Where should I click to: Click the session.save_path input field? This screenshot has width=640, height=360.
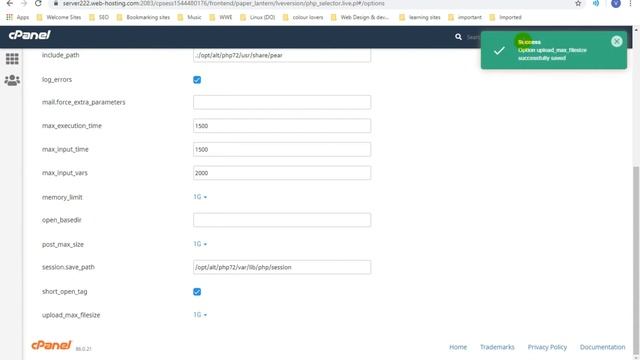tap(282, 267)
